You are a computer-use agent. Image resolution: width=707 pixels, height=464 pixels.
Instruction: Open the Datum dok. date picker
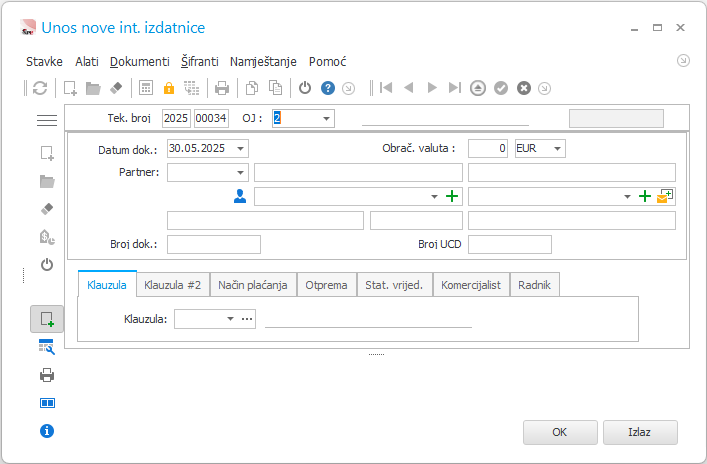[x=240, y=148]
